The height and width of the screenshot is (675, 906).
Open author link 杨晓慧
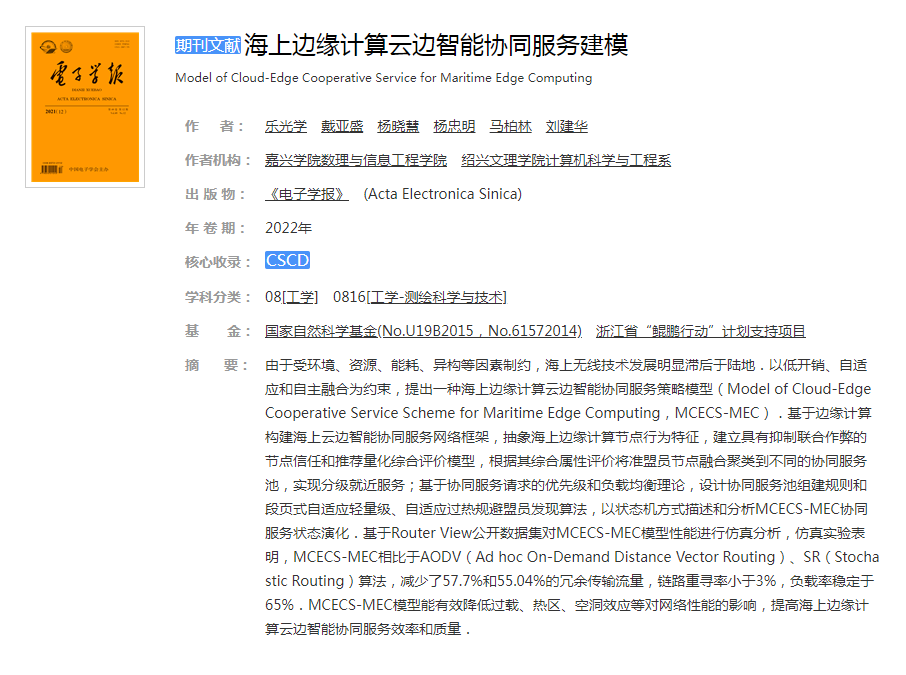tap(398, 126)
